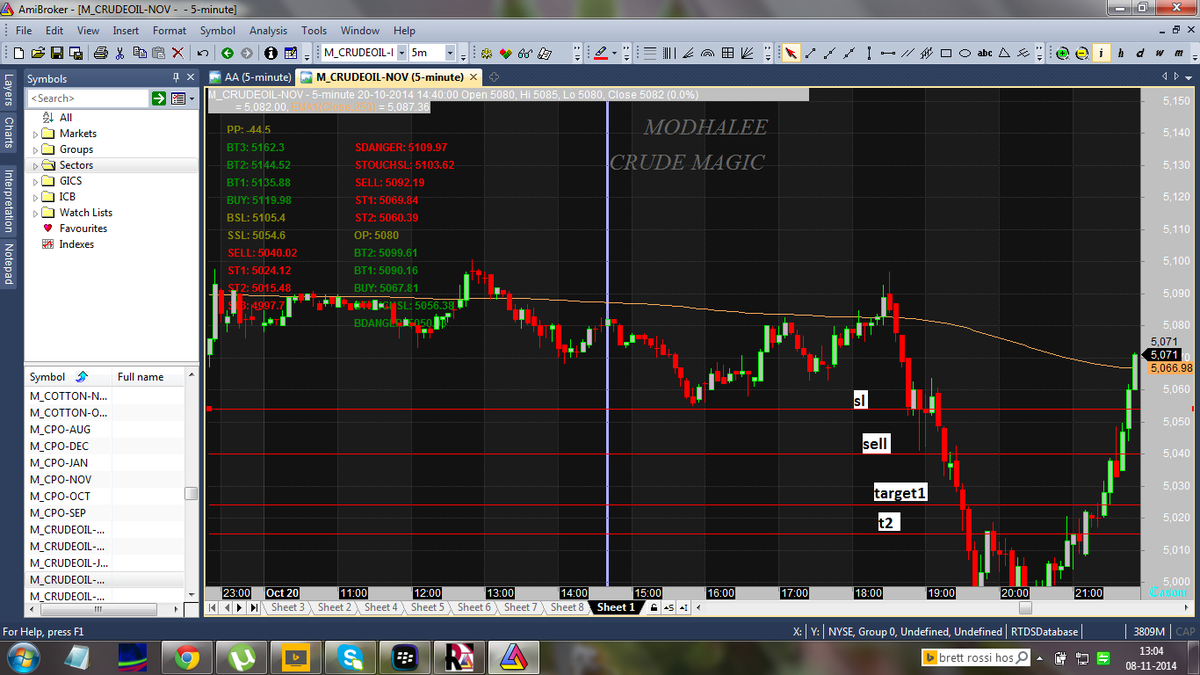
Task: Select the Horizontal line drawing tool
Action: (x=888, y=53)
